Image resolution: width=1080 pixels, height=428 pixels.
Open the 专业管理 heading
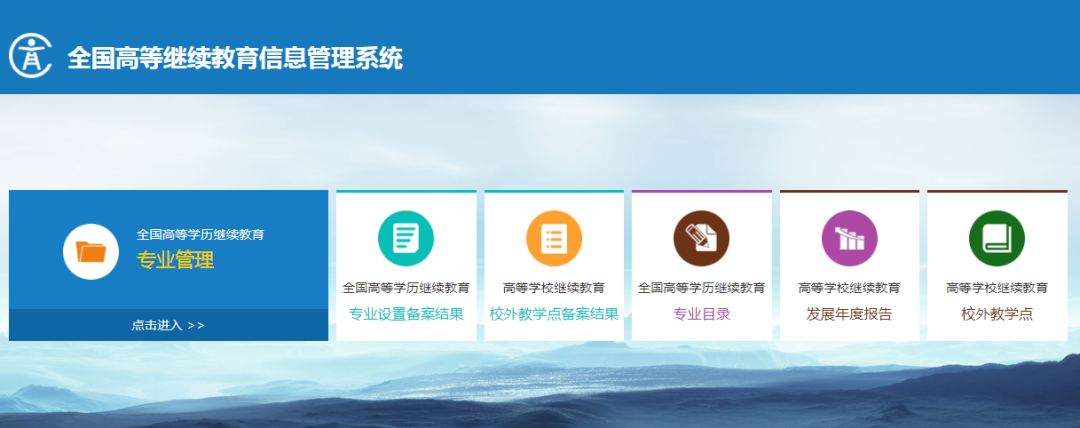(176, 261)
